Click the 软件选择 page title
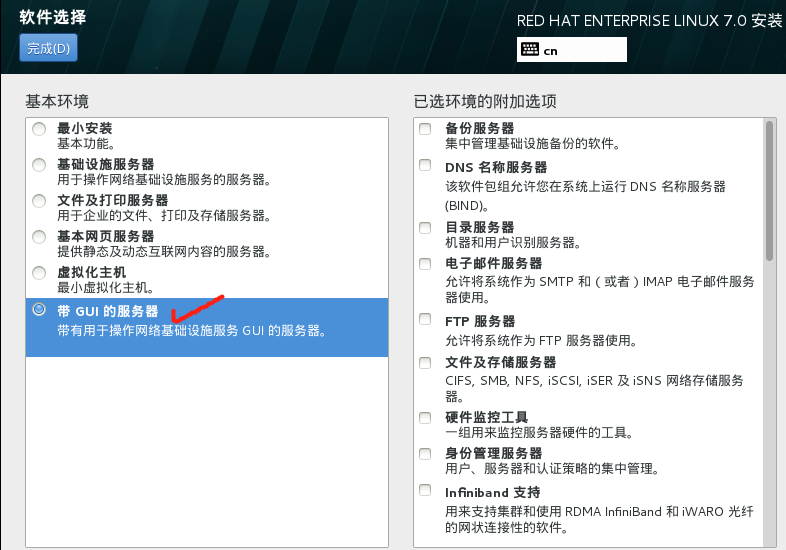 pos(53,17)
